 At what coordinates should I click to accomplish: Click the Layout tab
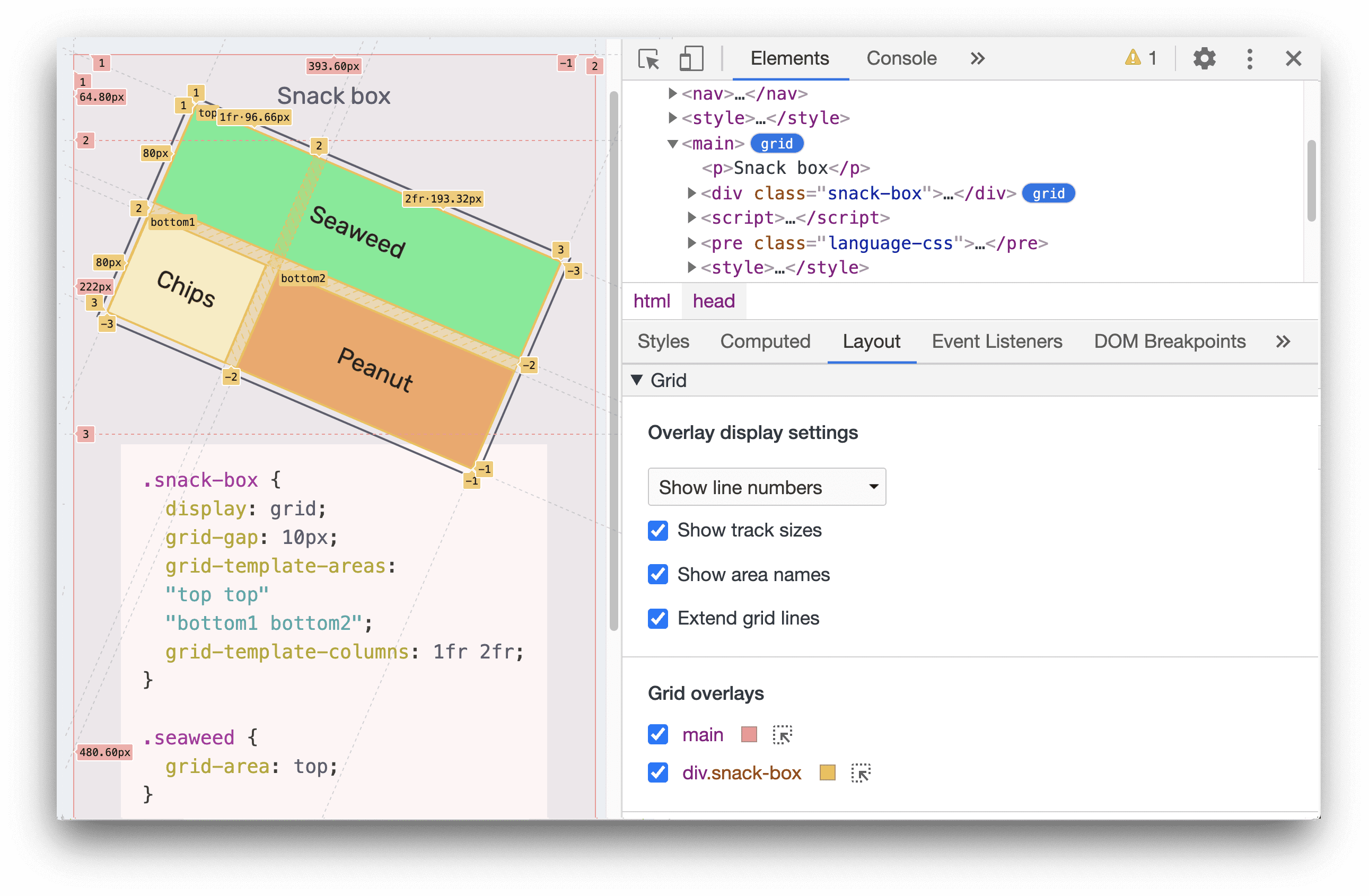867,341
